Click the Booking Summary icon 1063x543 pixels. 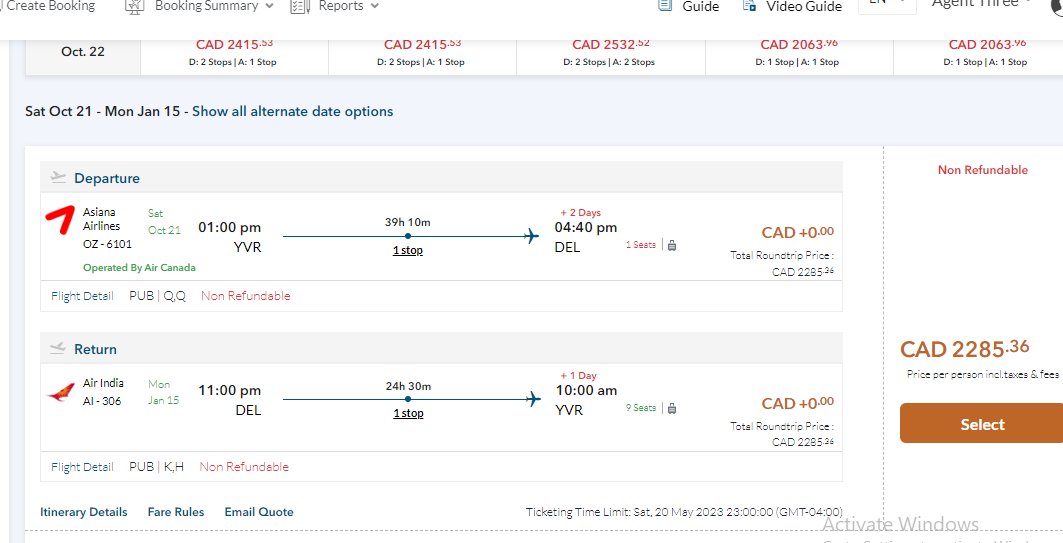(x=135, y=6)
